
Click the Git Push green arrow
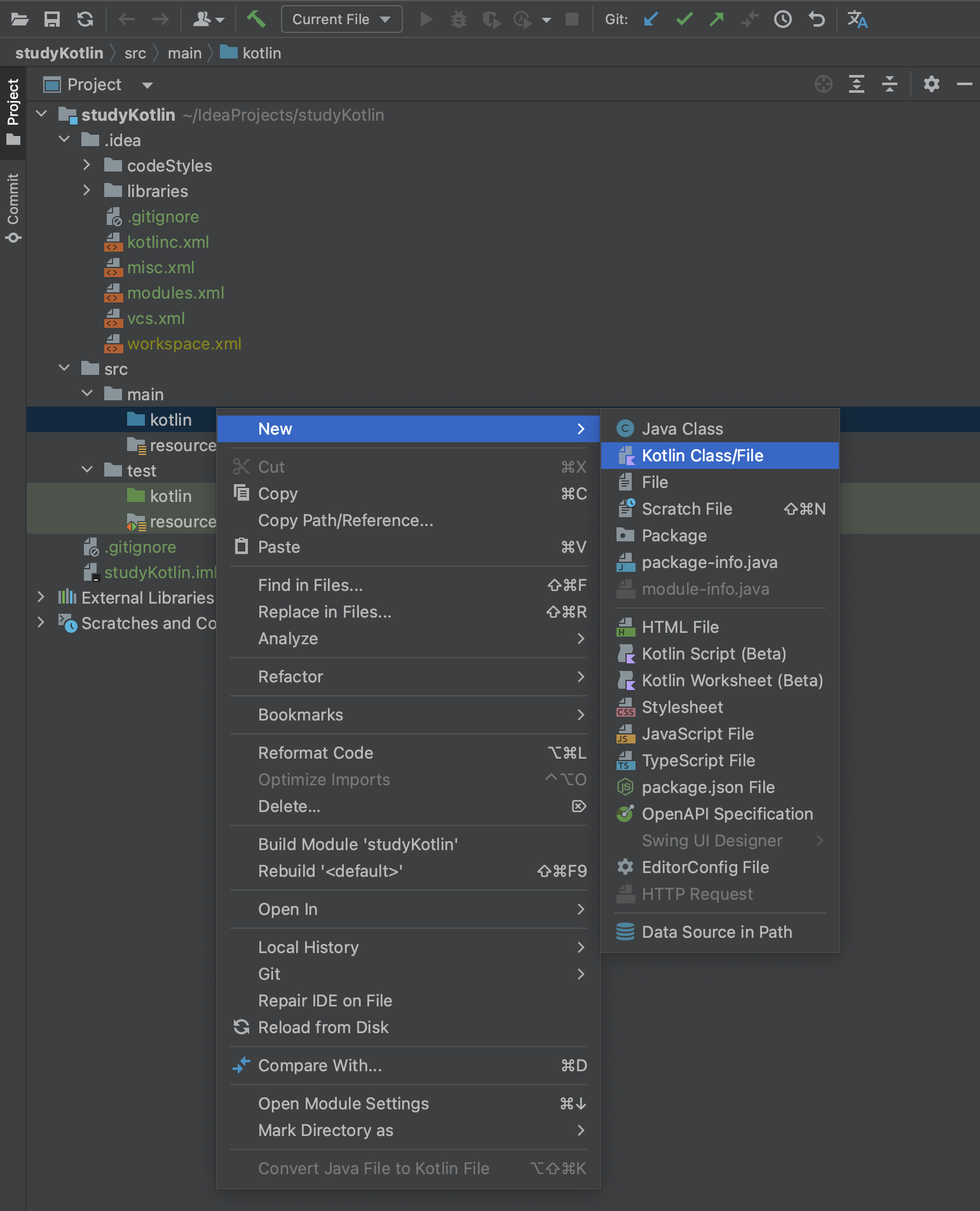717,20
